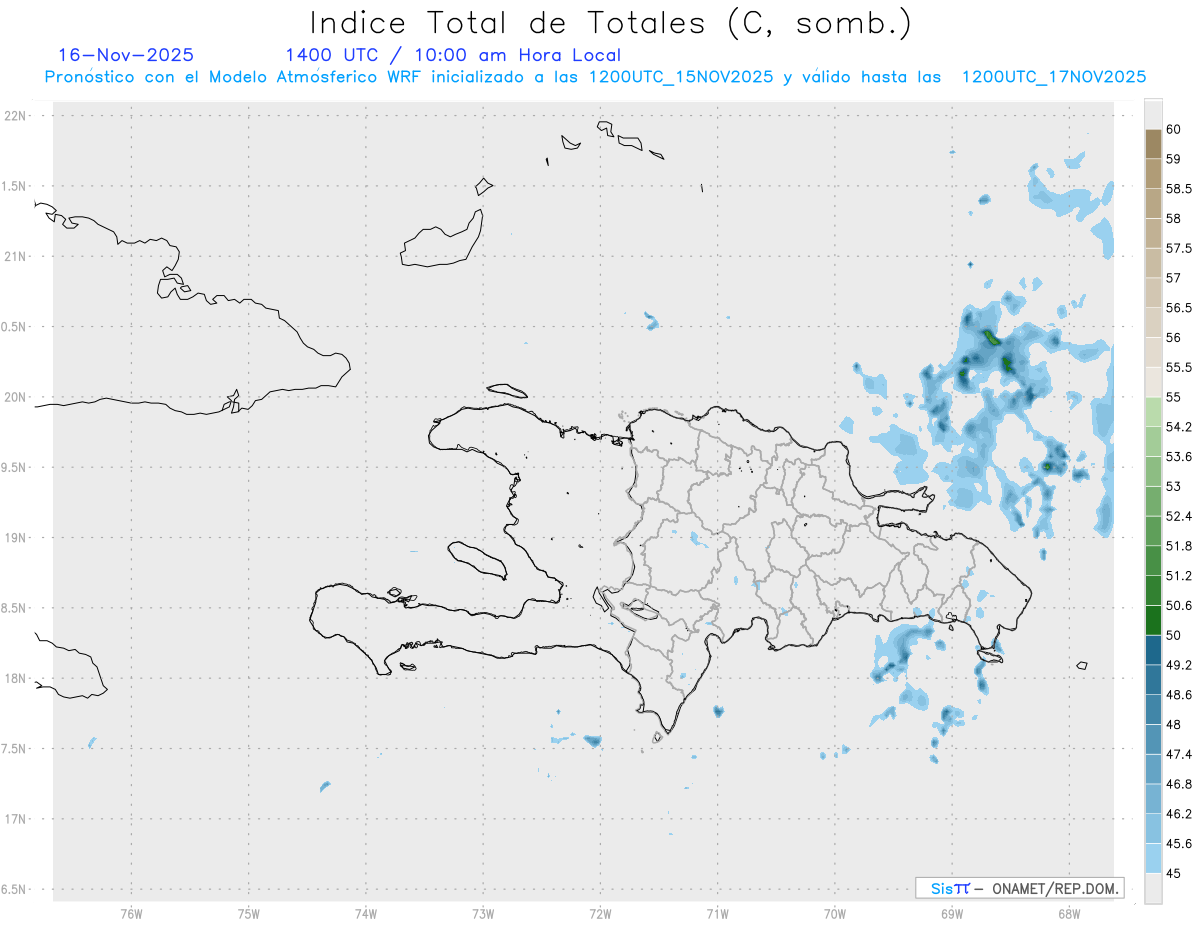Click the colorbar value 46.8
The height and width of the screenshot is (927, 1200).
pyautogui.click(x=1179, y=784)
